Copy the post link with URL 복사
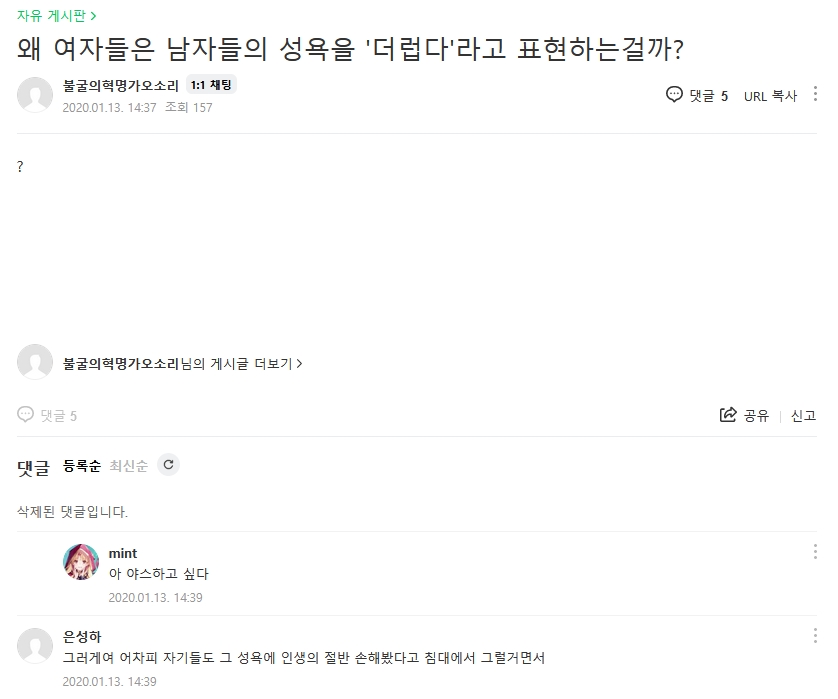Viewport: 838px width, 699px height. (770, 96)
